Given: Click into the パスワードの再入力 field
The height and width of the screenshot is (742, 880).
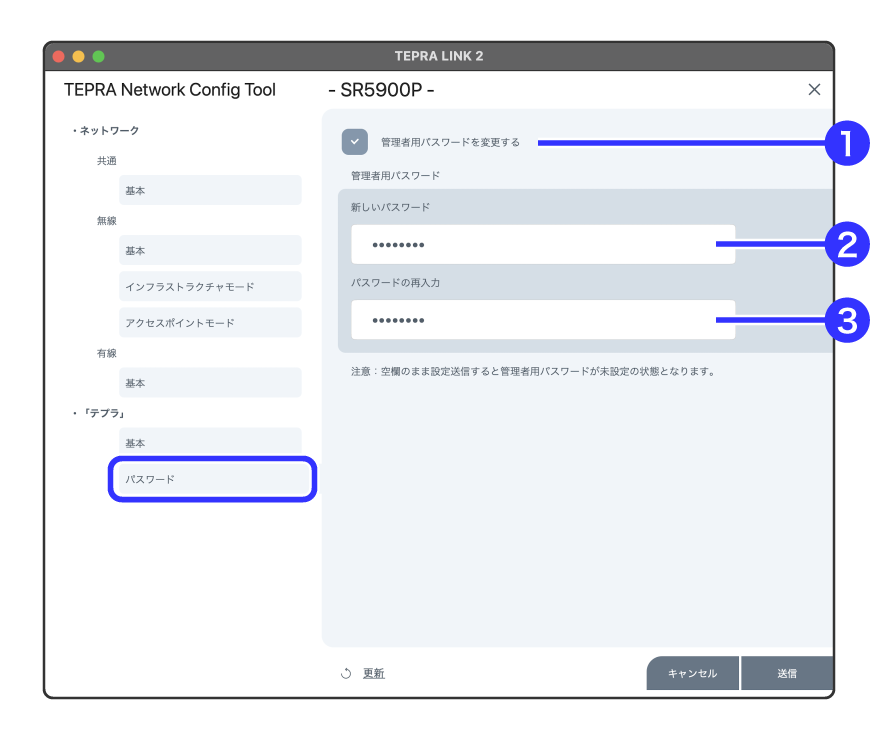Looking at the screenshot, I should click(x=542, y=320).
